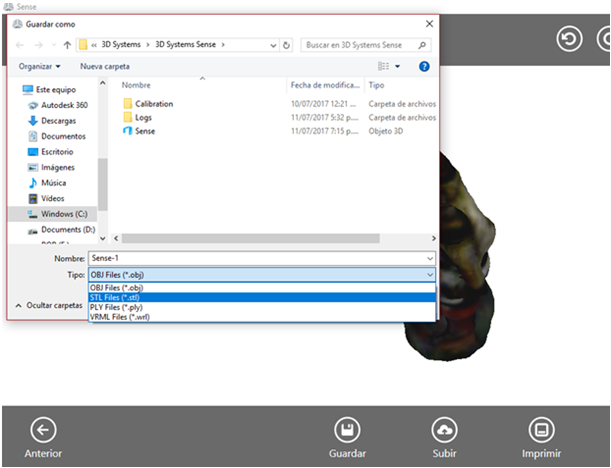Click the Guardar save icon in Sense

coord(347,430)
